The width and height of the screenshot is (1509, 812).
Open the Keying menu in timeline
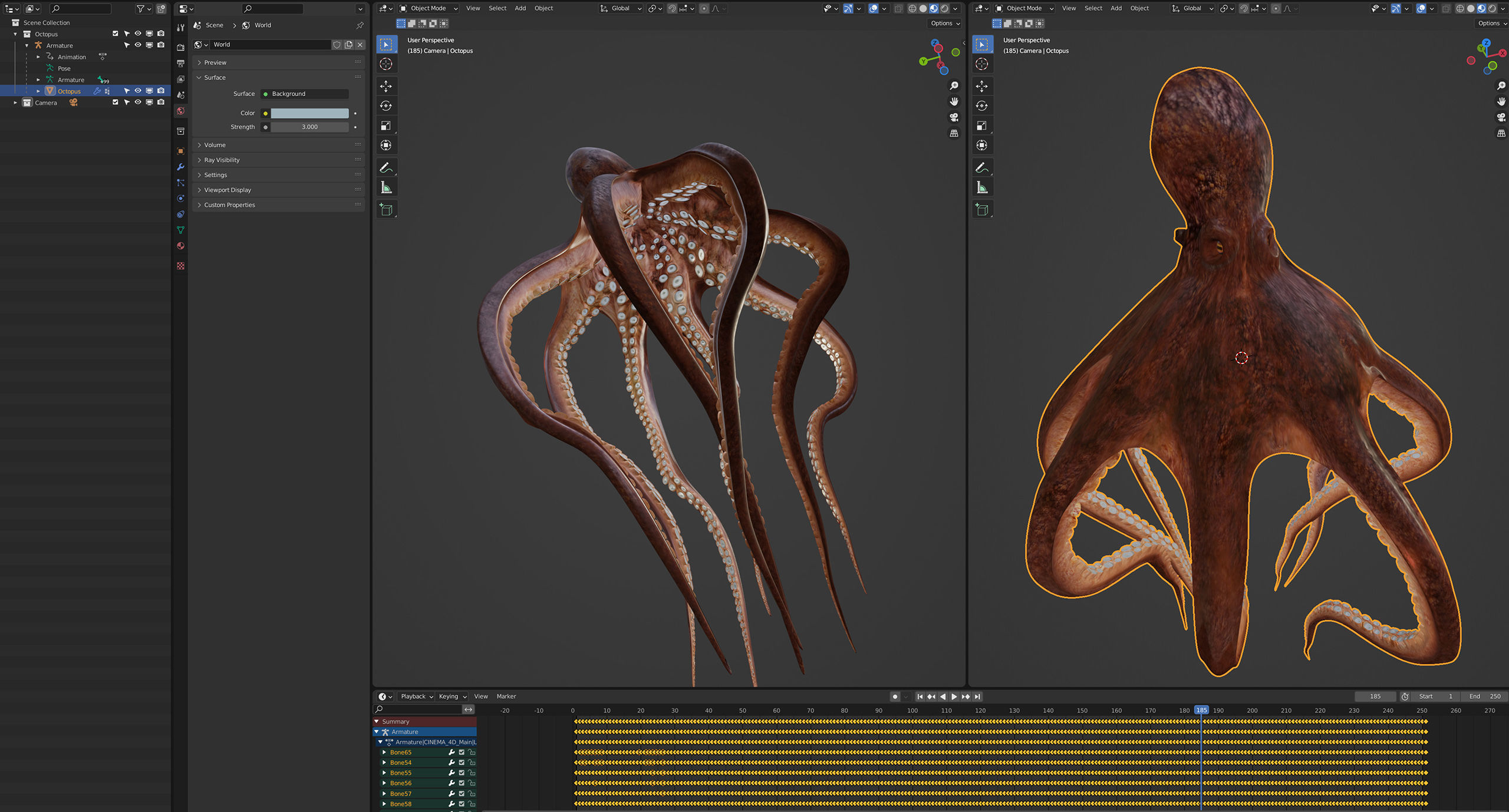point(452,697)
